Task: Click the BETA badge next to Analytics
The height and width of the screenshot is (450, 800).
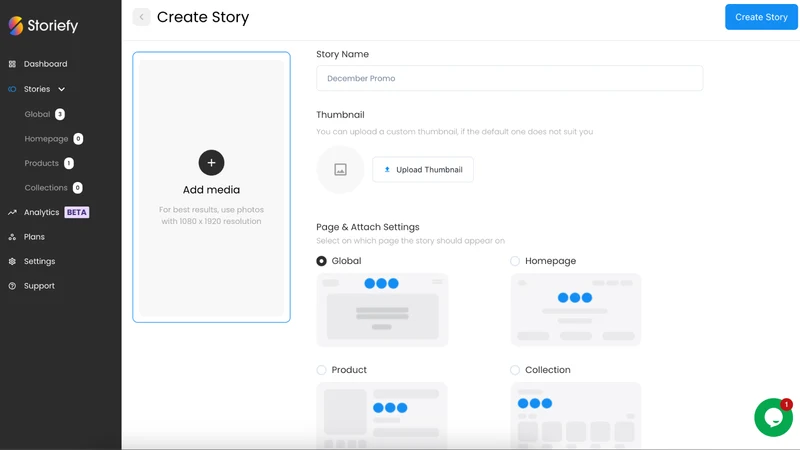Action: 77,212
